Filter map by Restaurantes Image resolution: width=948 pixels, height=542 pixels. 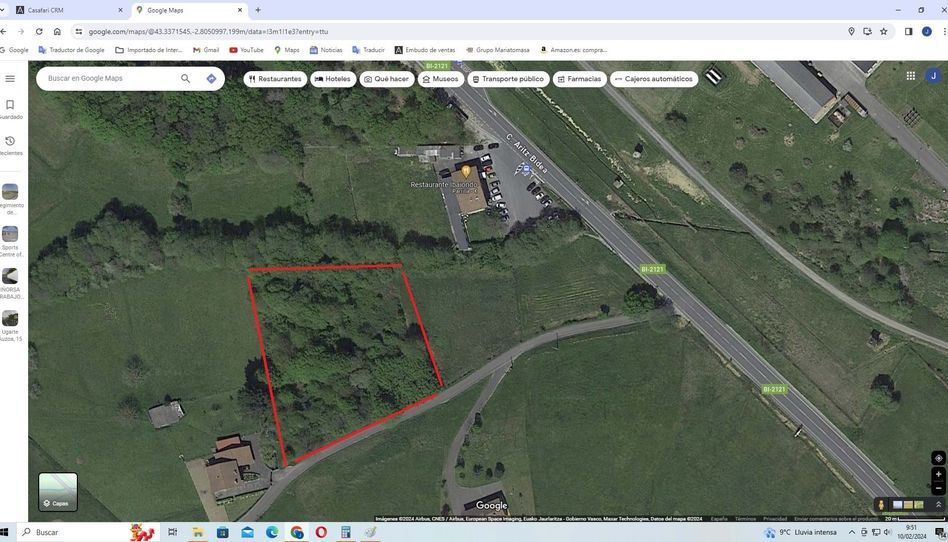click(274, 79)
